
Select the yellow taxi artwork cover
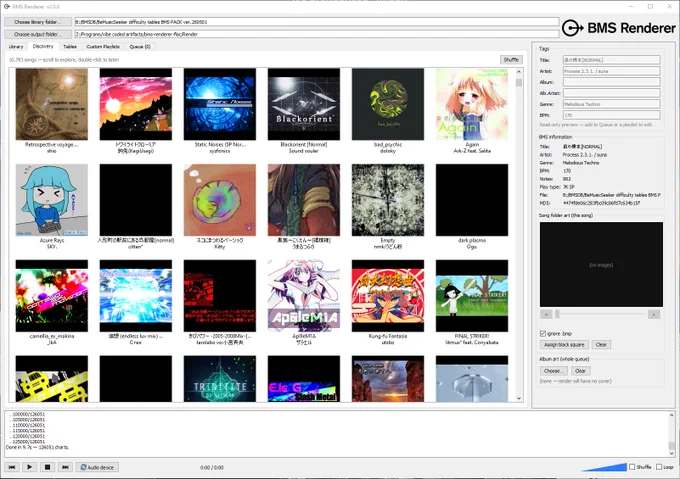pyautogui.click(x=52, y=379)
